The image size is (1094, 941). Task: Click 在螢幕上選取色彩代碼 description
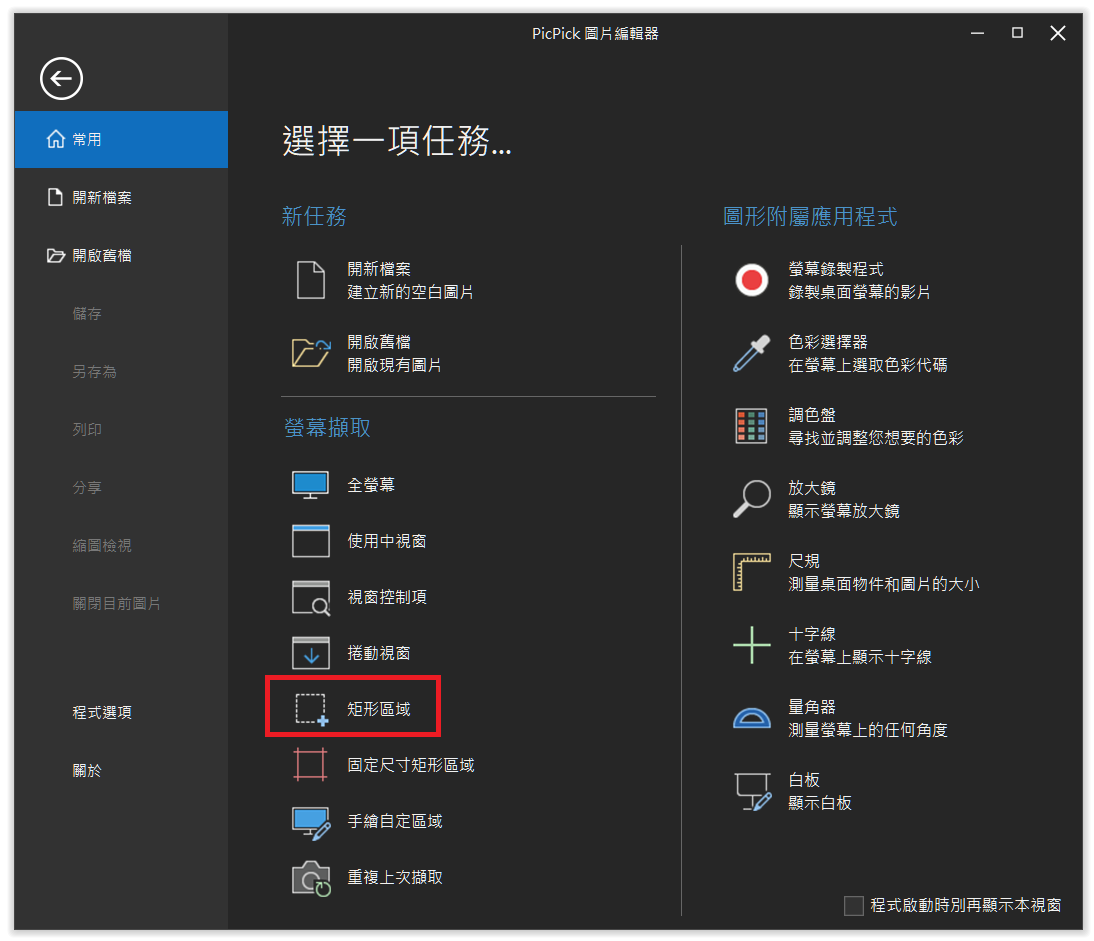tap(867, 365)
